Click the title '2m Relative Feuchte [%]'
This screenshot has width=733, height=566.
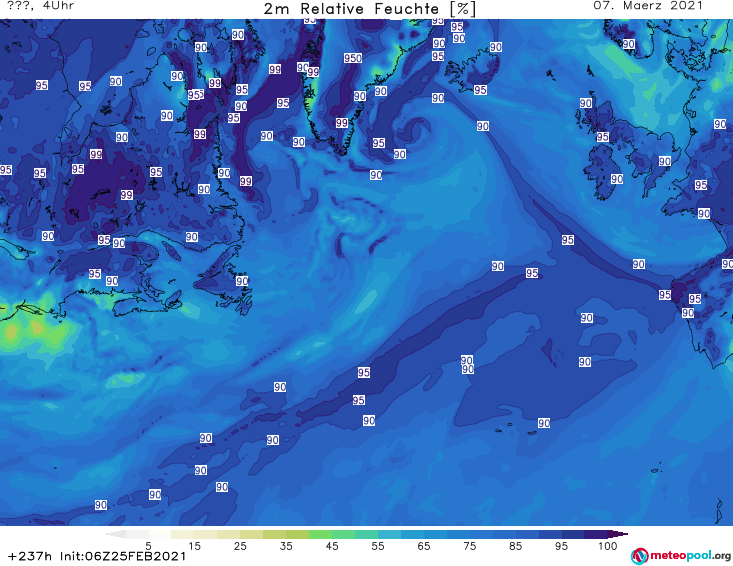point(370,9)
